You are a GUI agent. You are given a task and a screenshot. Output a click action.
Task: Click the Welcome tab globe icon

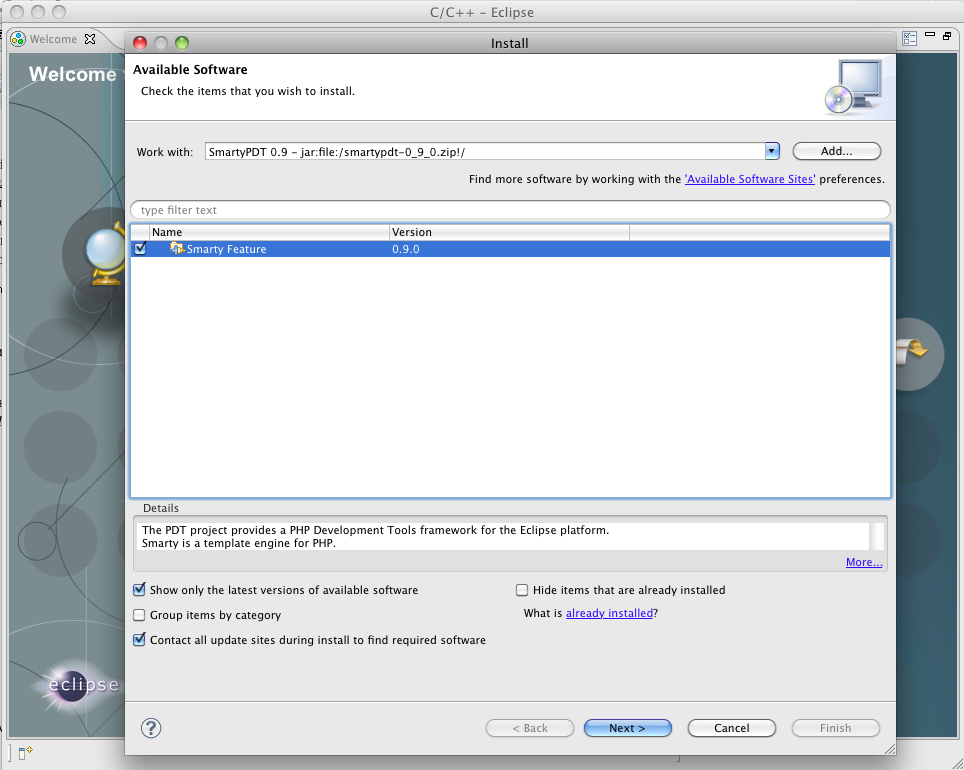coord(18,39)
